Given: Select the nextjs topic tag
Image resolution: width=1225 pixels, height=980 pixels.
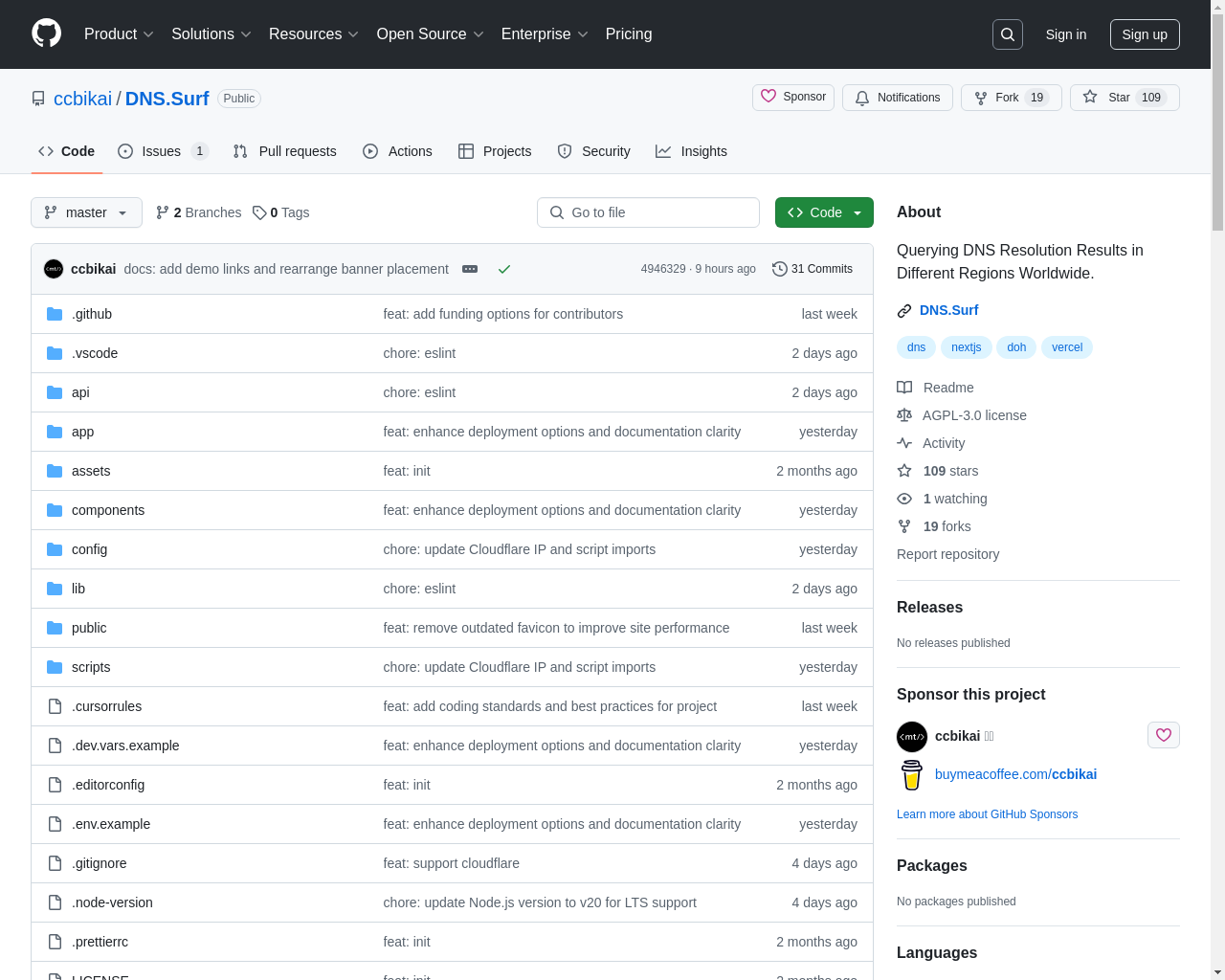Looking at the screenshot, I should 966,347.
